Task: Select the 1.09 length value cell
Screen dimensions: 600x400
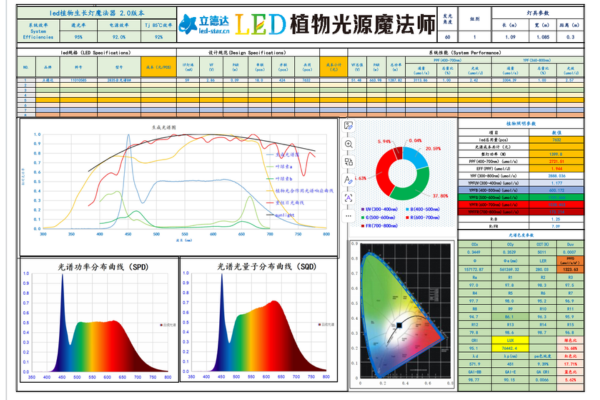Action: click(x=510, y=37)
